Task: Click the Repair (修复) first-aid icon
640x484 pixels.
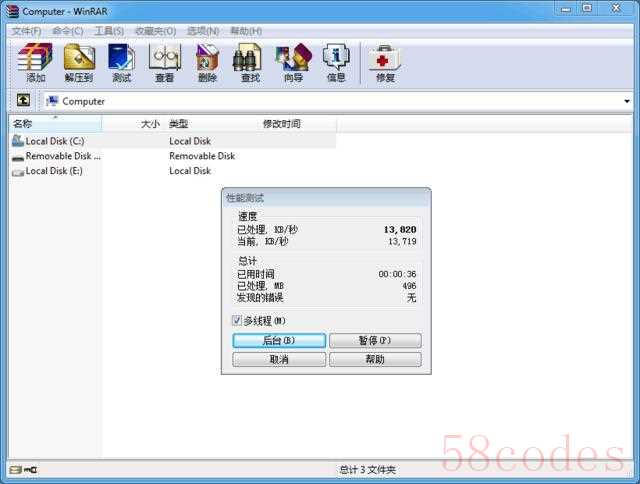Action: 385,63
